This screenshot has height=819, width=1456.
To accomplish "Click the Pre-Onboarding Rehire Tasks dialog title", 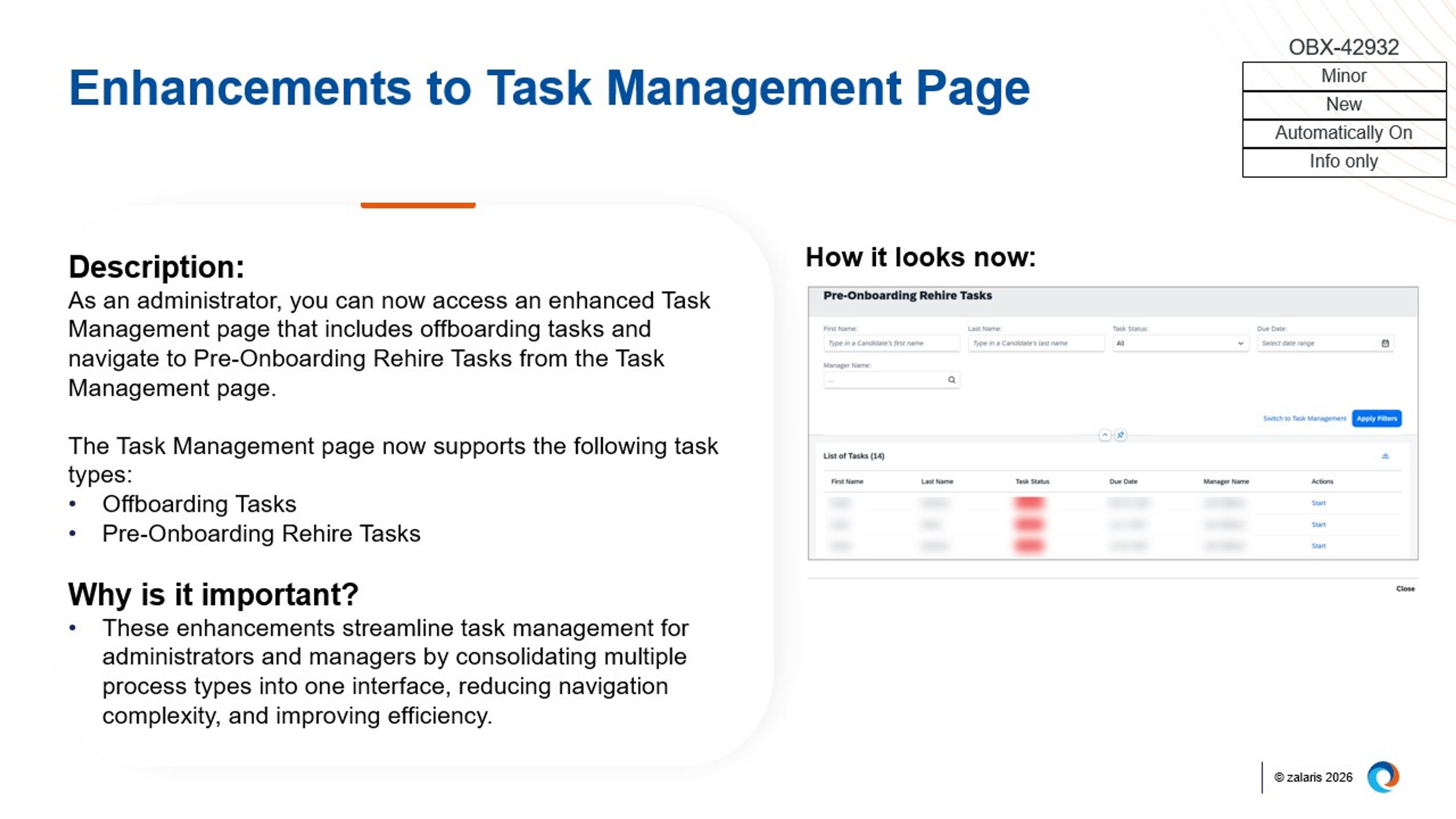I will [x=907, y=295].
